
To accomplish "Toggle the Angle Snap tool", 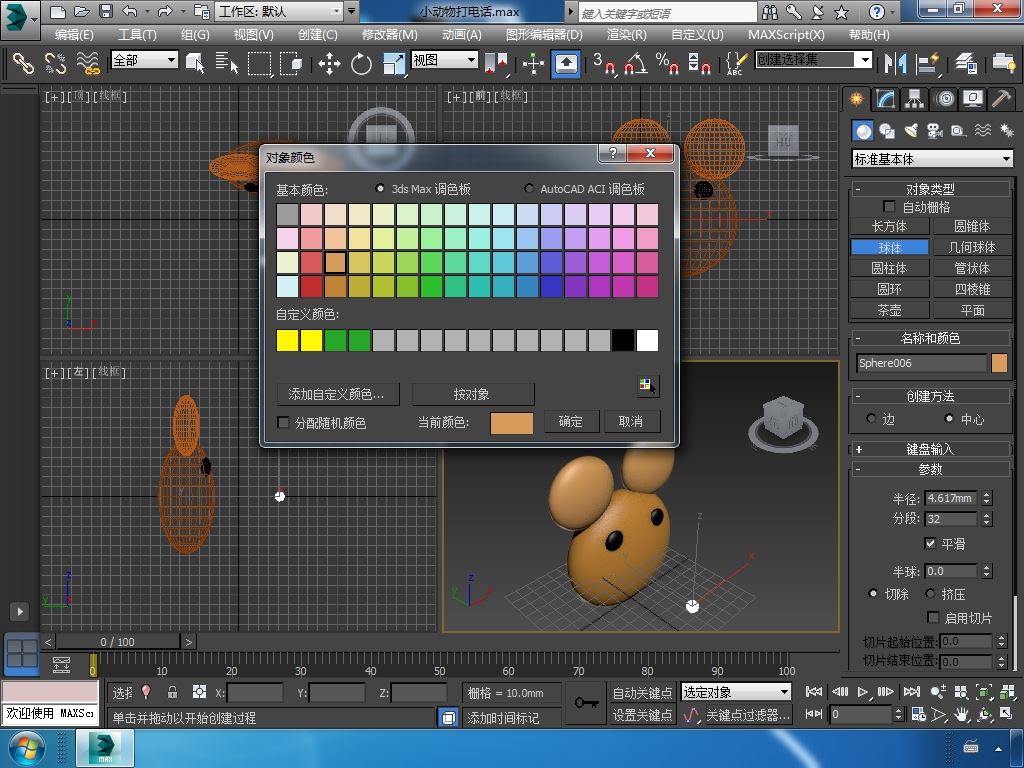I will (636, 63).
